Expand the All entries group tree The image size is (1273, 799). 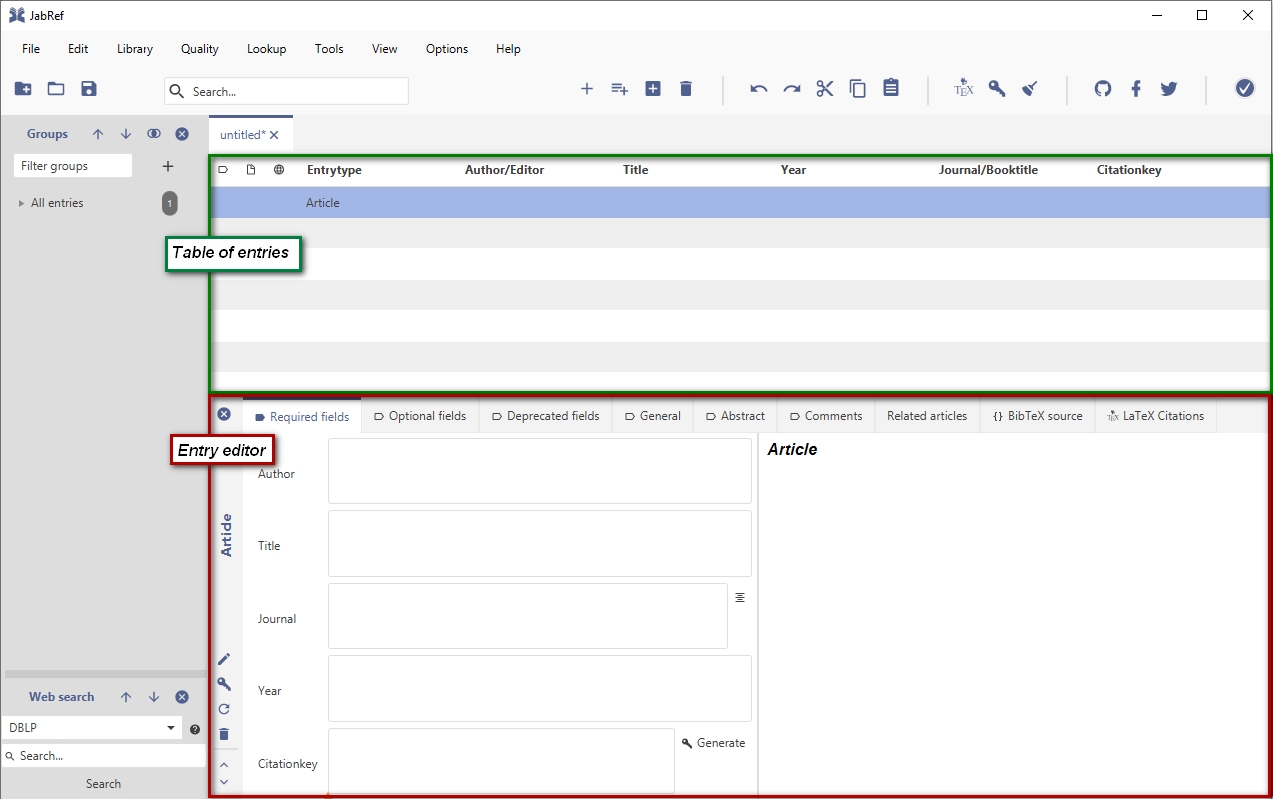click(x=22, y=203)
